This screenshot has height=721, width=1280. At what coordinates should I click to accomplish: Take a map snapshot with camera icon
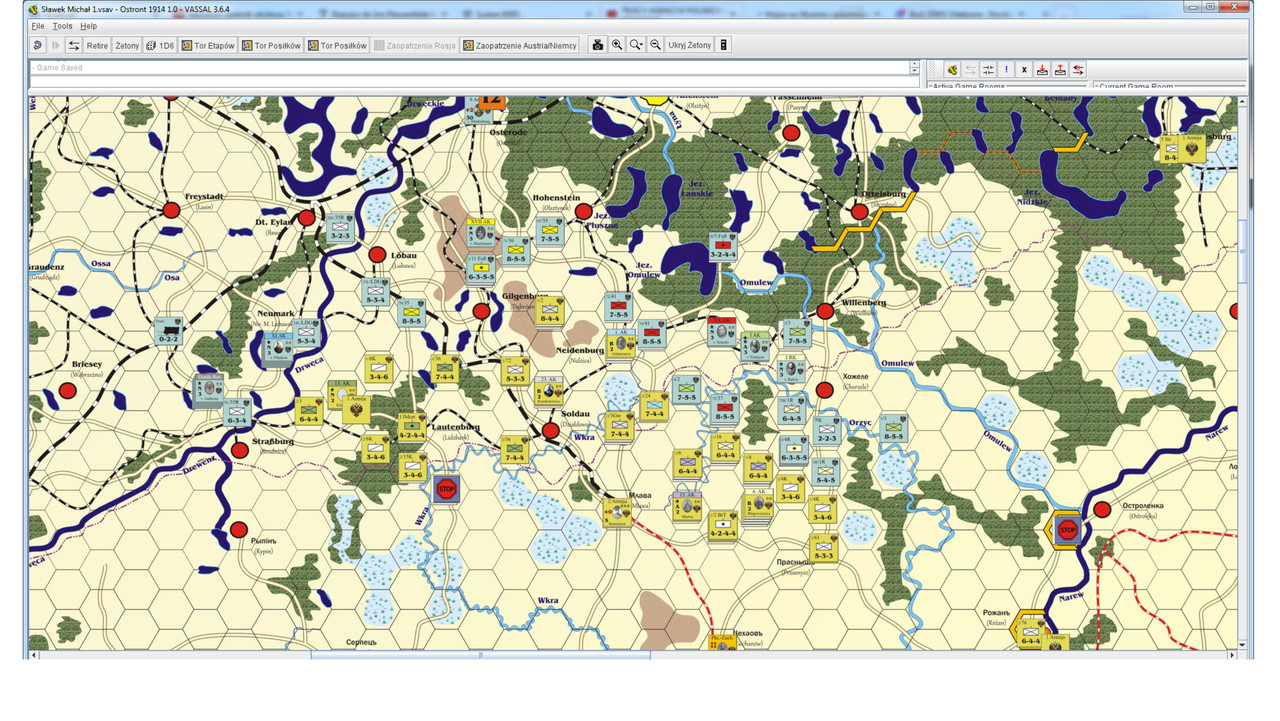tap(598, 45)
